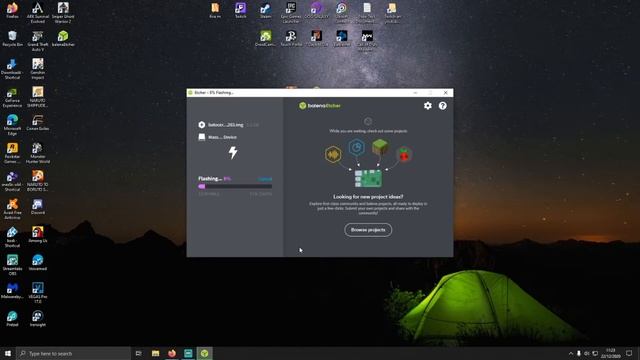
Task: Open Streamlabs OBS desktop shortcut
Action: [12, 264]
